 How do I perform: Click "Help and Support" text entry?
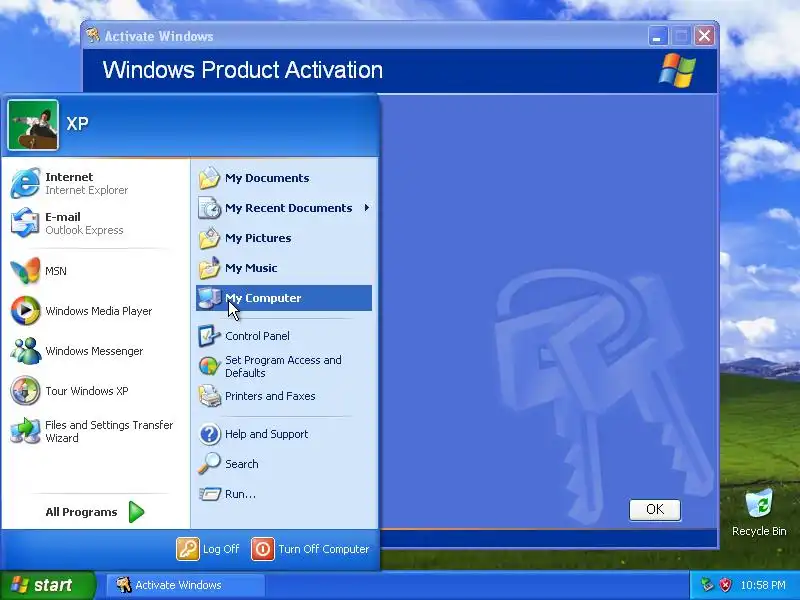click(266, 434)
